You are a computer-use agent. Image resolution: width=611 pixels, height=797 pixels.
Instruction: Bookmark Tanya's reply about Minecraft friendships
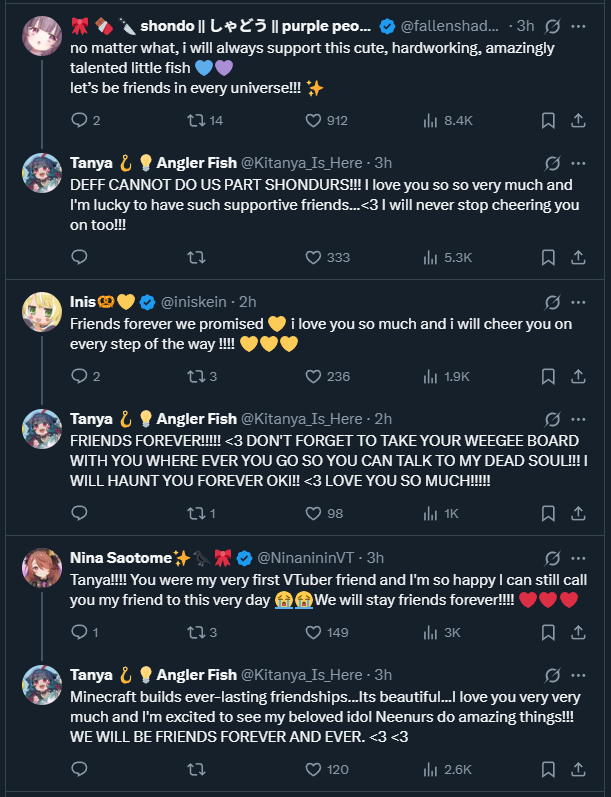548,769
